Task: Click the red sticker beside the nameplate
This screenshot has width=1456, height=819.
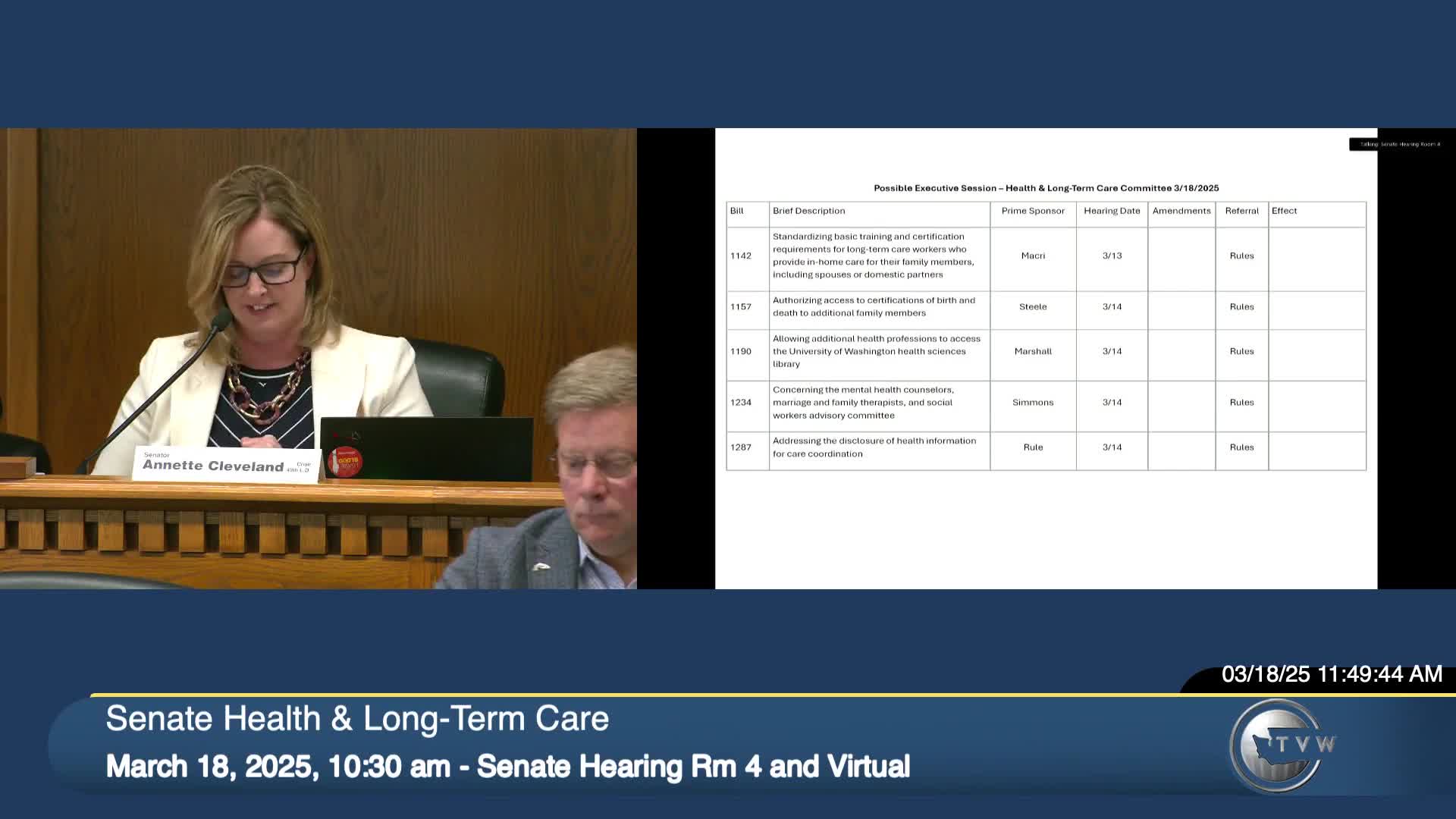Action: click(x=345, y=461)
